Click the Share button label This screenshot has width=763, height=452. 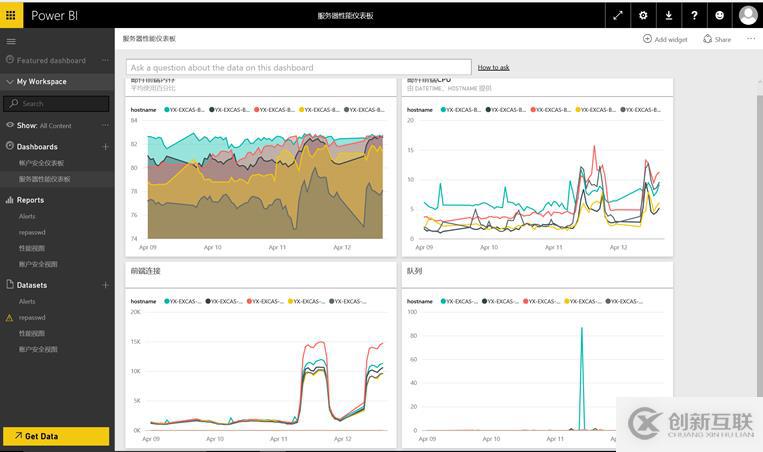tap(723, 39)
